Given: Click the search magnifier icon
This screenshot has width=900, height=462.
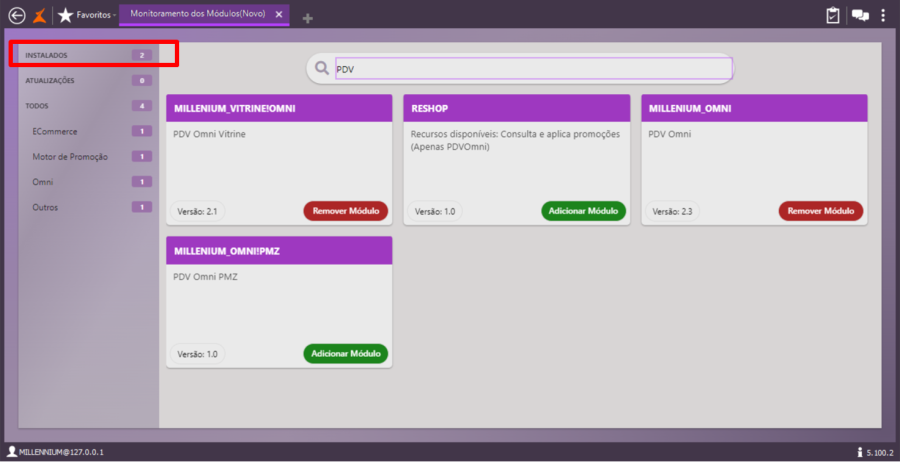Looking at the screenshot, I should point(322,68).
